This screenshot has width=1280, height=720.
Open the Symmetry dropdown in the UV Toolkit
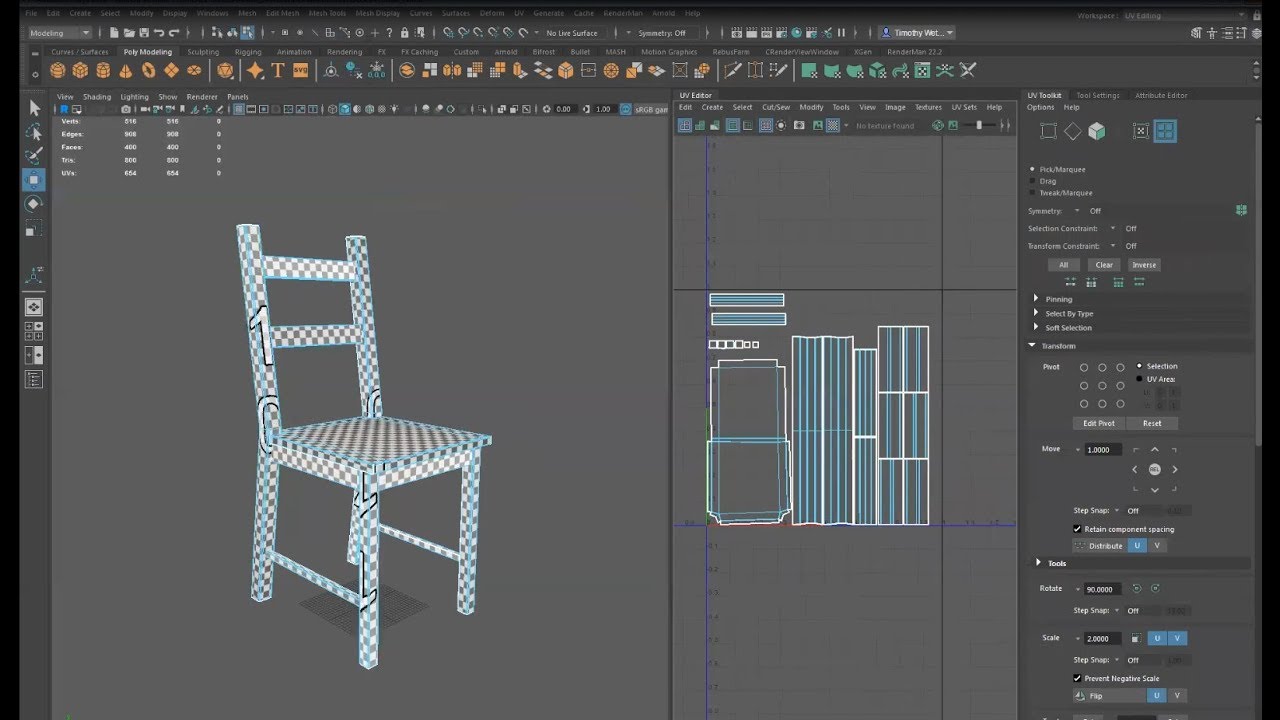pyautogui.click(x=1076, y=211)
